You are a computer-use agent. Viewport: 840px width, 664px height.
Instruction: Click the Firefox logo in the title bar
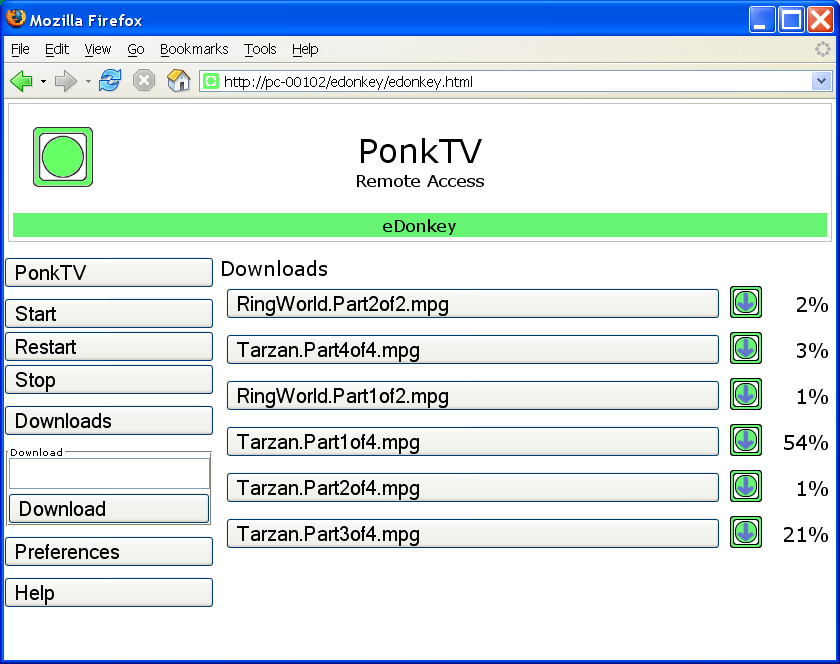16,18
